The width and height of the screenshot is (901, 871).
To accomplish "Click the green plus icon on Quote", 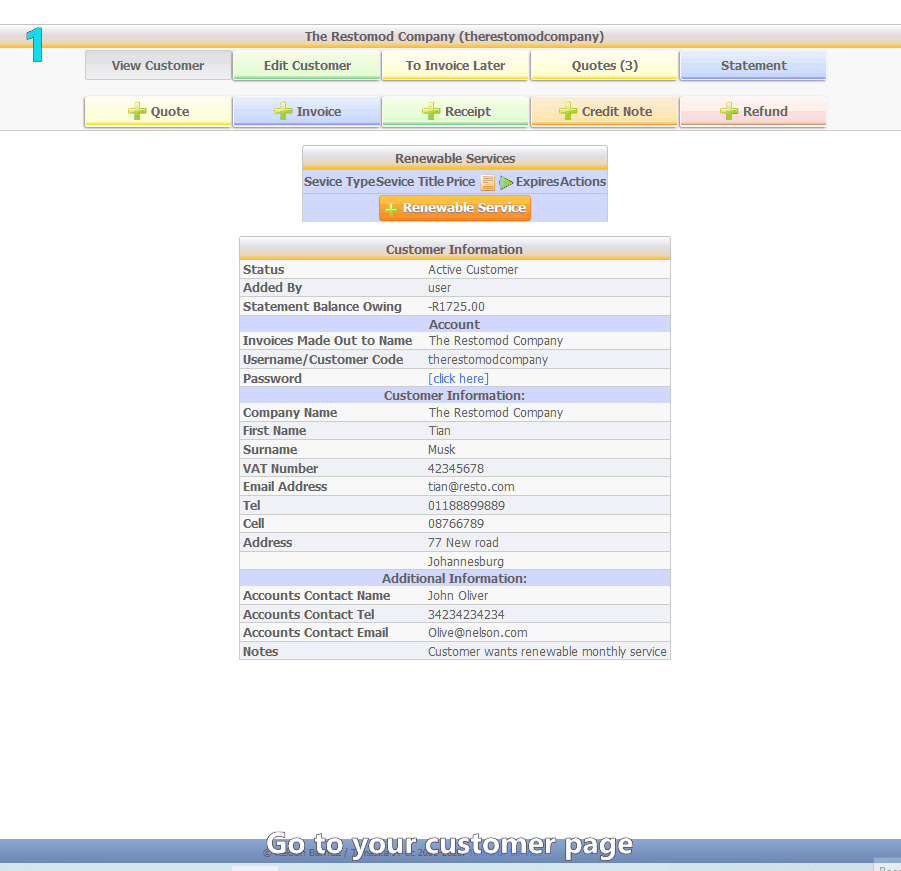I will point(137,111).
